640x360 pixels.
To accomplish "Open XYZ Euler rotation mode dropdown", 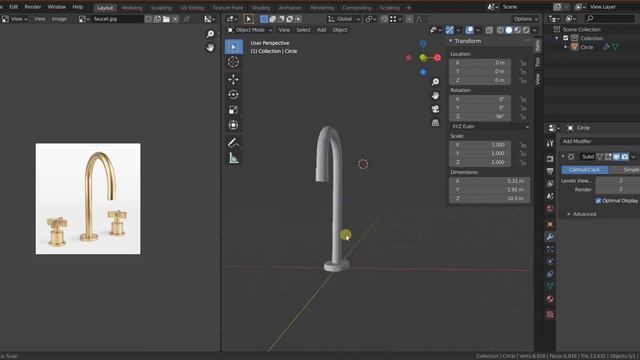I will click(x=490, y=127).
